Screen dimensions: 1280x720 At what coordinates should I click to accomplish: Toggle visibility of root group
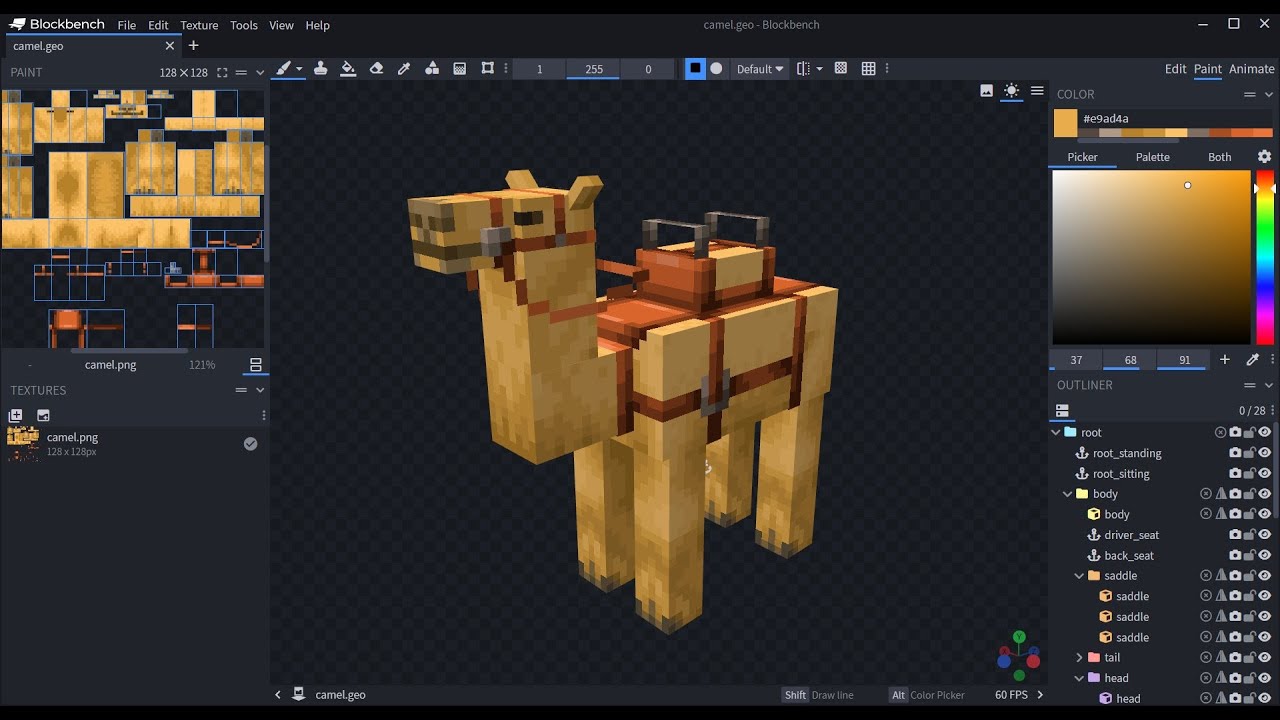[x=1265, y=433]
